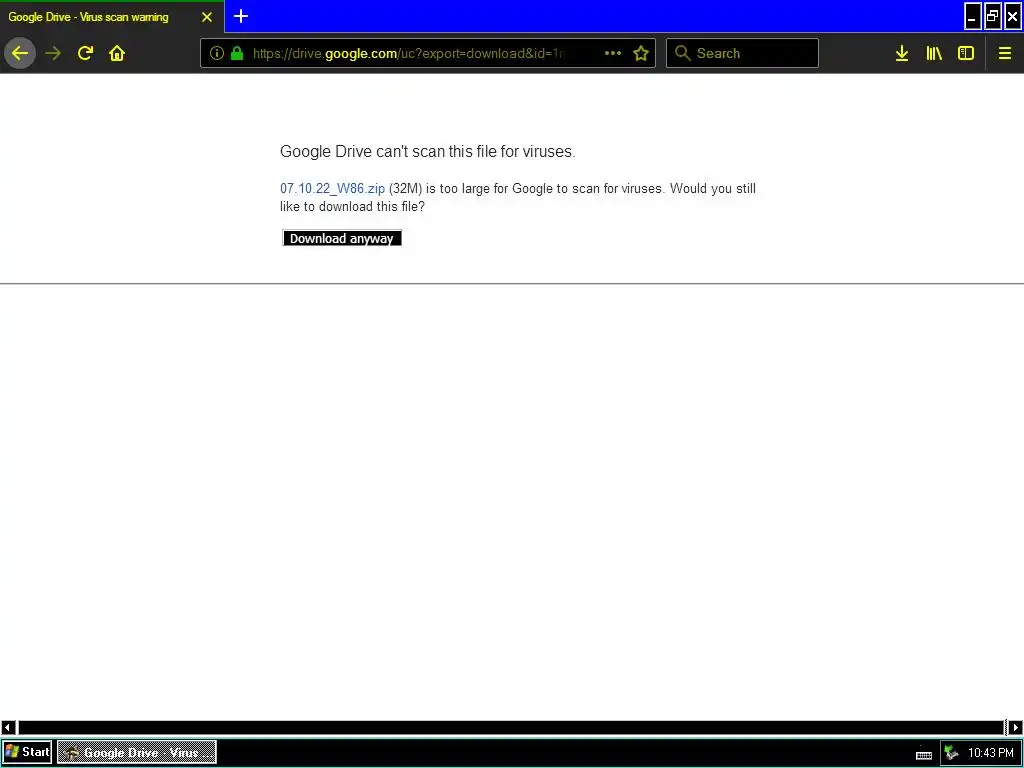1024x768 pixels.
Task: Select Google Drive taskbar window button
Action: point(137,752)
